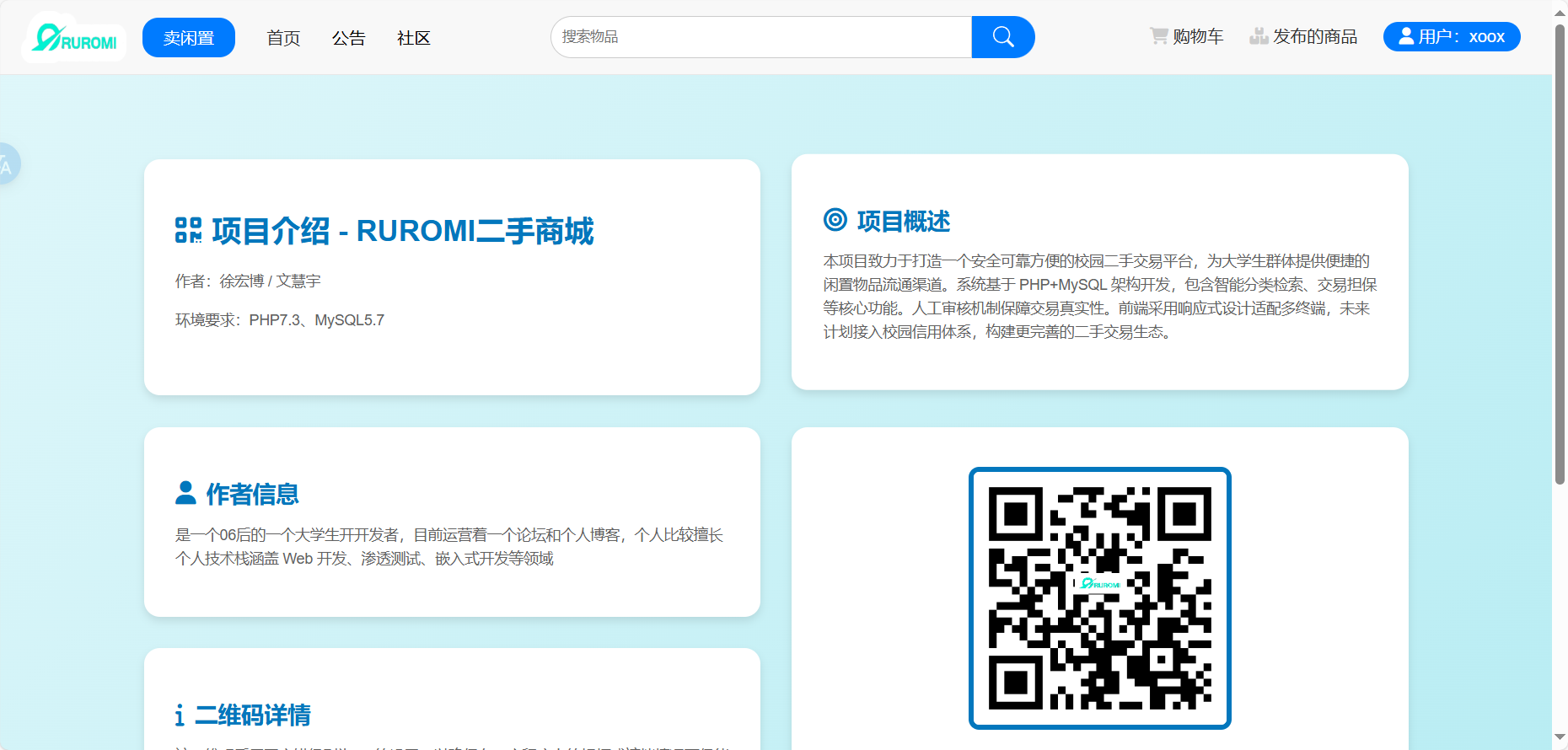The width and height of the screenshot is (1568, 750).
Task: Open the 购物车 link
Action: 1198,36
